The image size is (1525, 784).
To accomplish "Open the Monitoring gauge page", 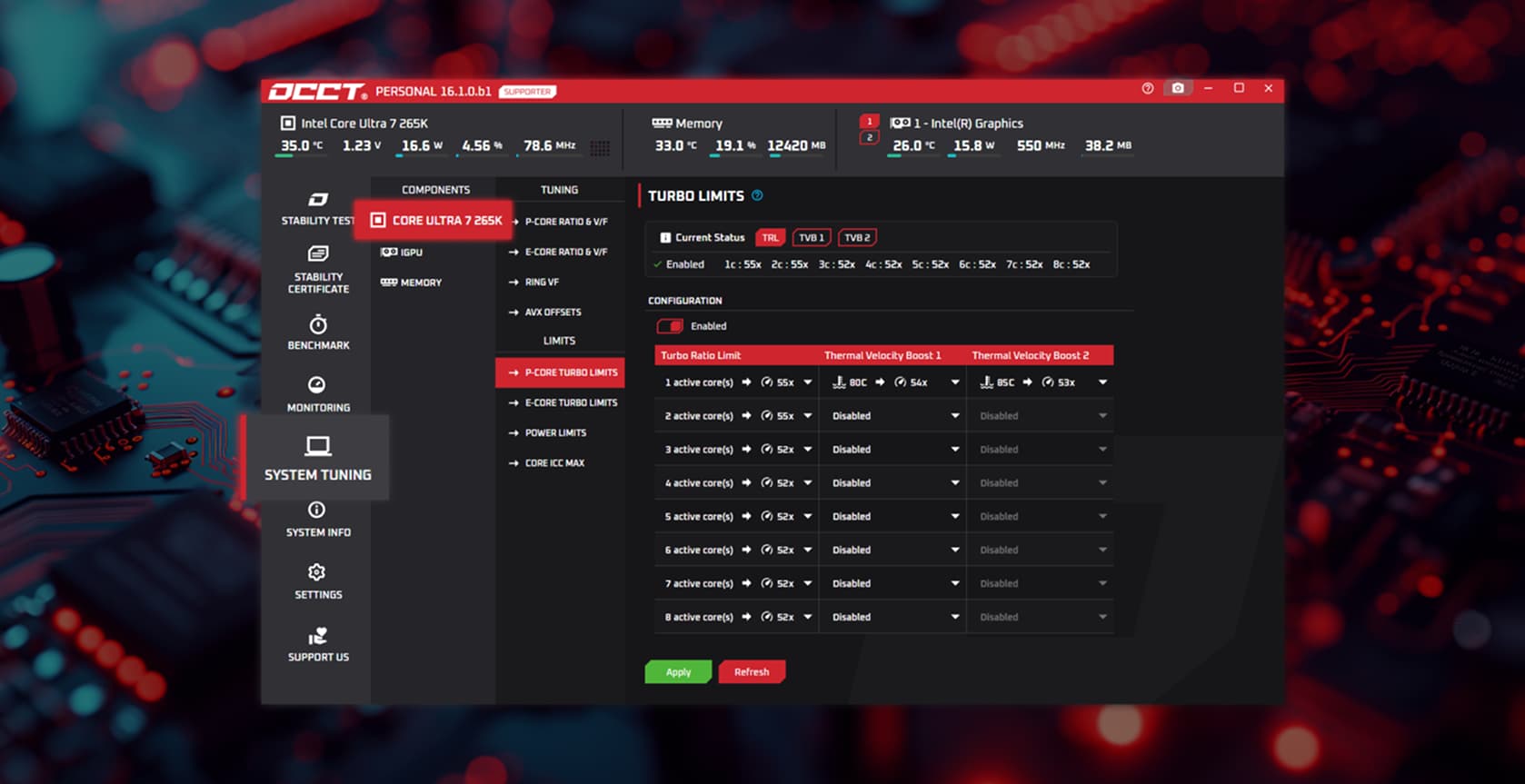I will click(x=318, y=393).
